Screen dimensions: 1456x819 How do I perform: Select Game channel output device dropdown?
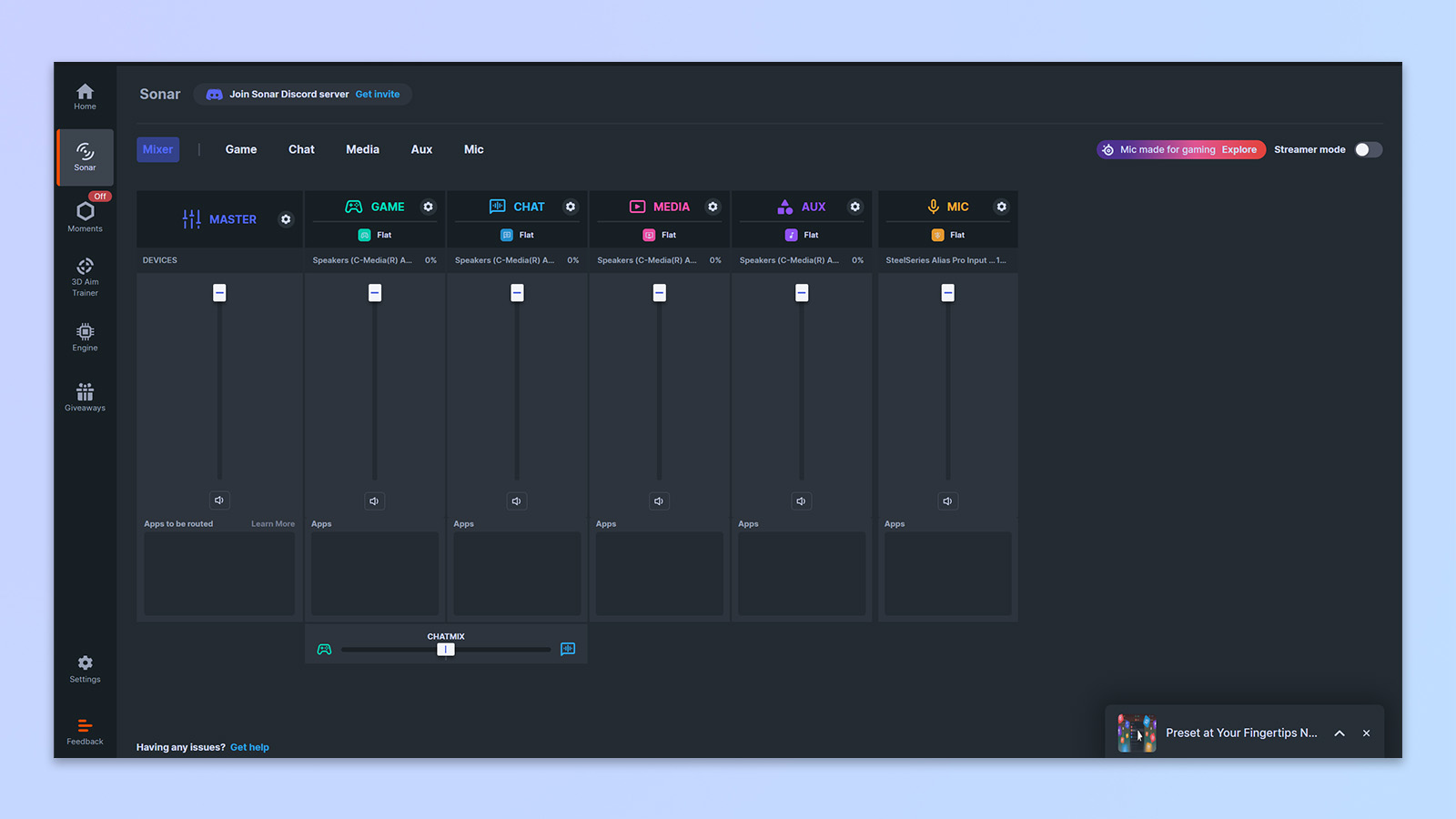(x=374, y=260)
